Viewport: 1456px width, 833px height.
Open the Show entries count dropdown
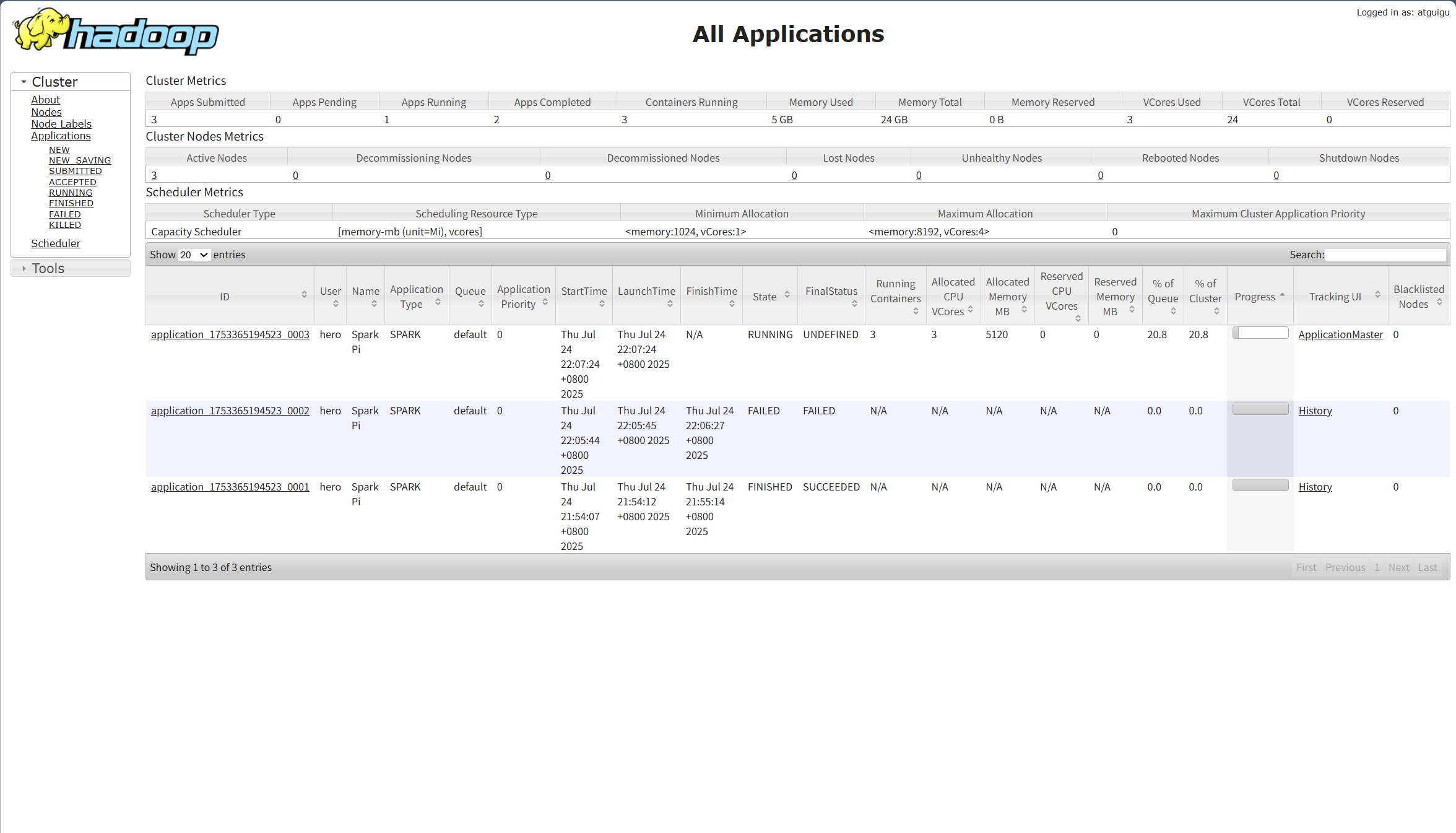click(x=194, y=255)
